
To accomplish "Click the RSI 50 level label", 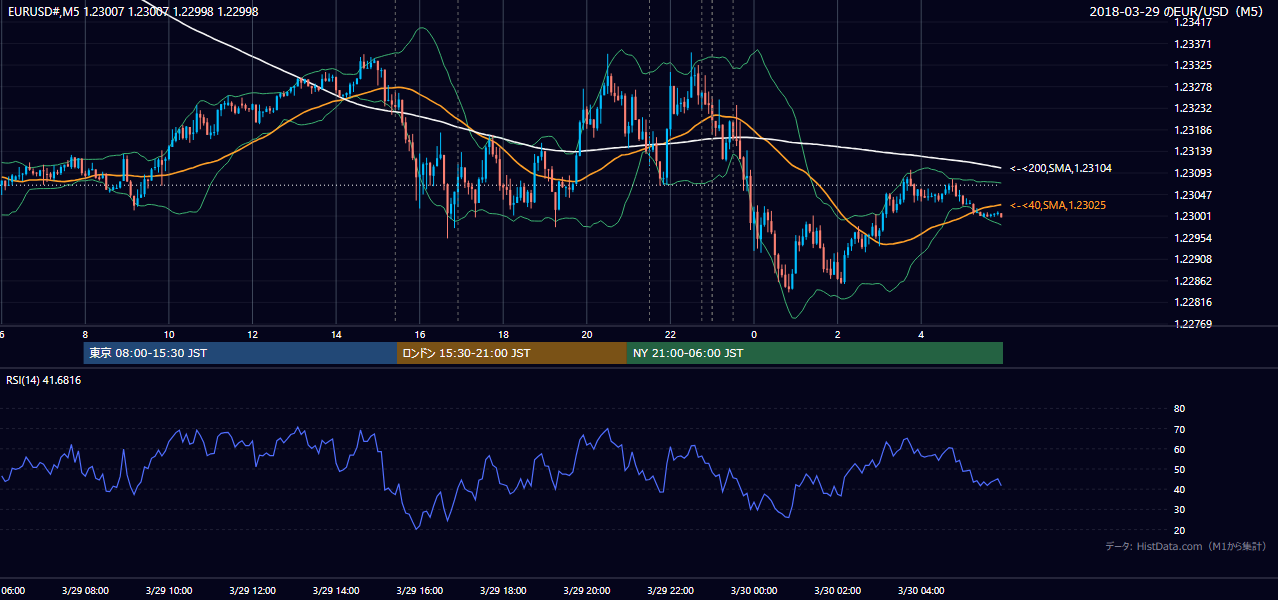I will [x=1179, y=469].
